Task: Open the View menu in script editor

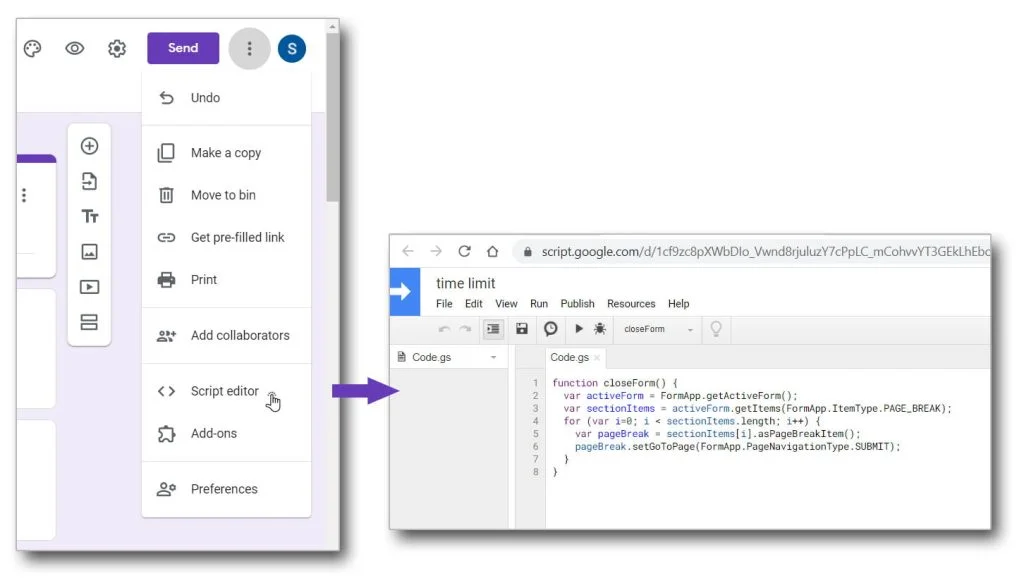Action: 506,304
